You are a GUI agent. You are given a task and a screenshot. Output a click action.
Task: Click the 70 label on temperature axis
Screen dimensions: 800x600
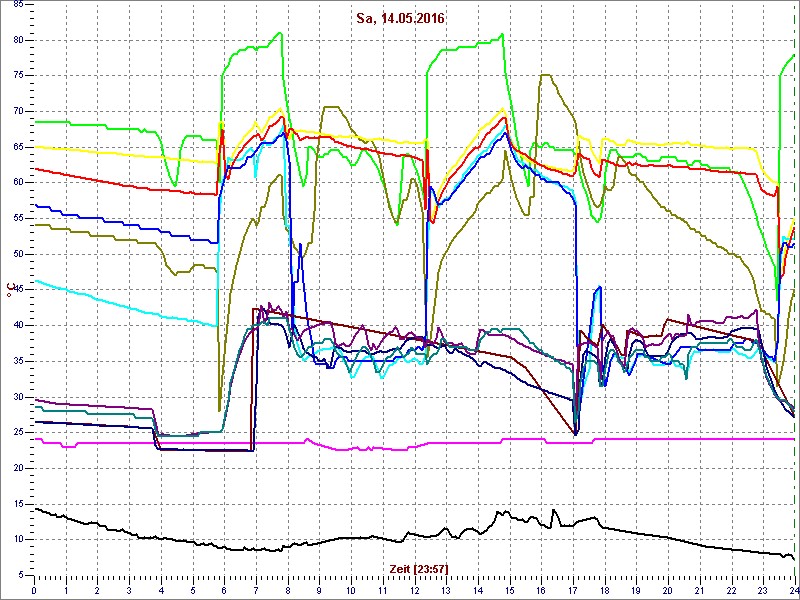tap(17, 112)
